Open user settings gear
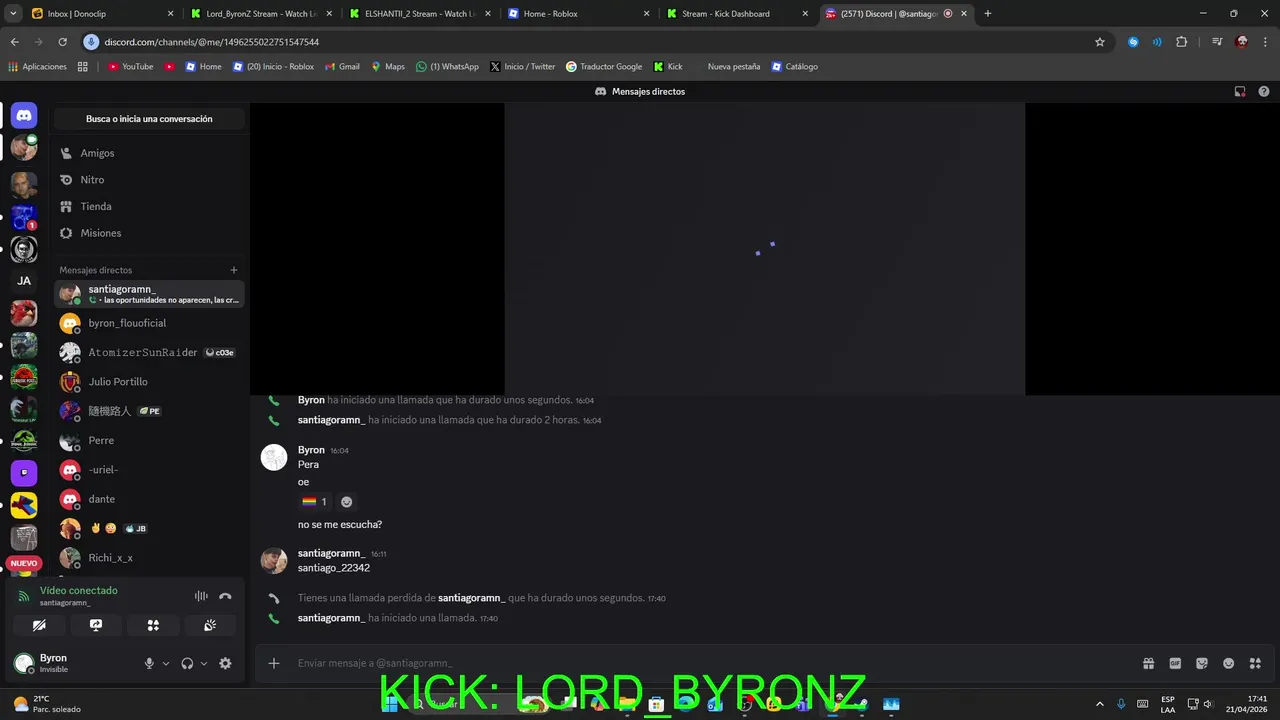Screen dimensions: 1280x720 click(x=225, y=663)
